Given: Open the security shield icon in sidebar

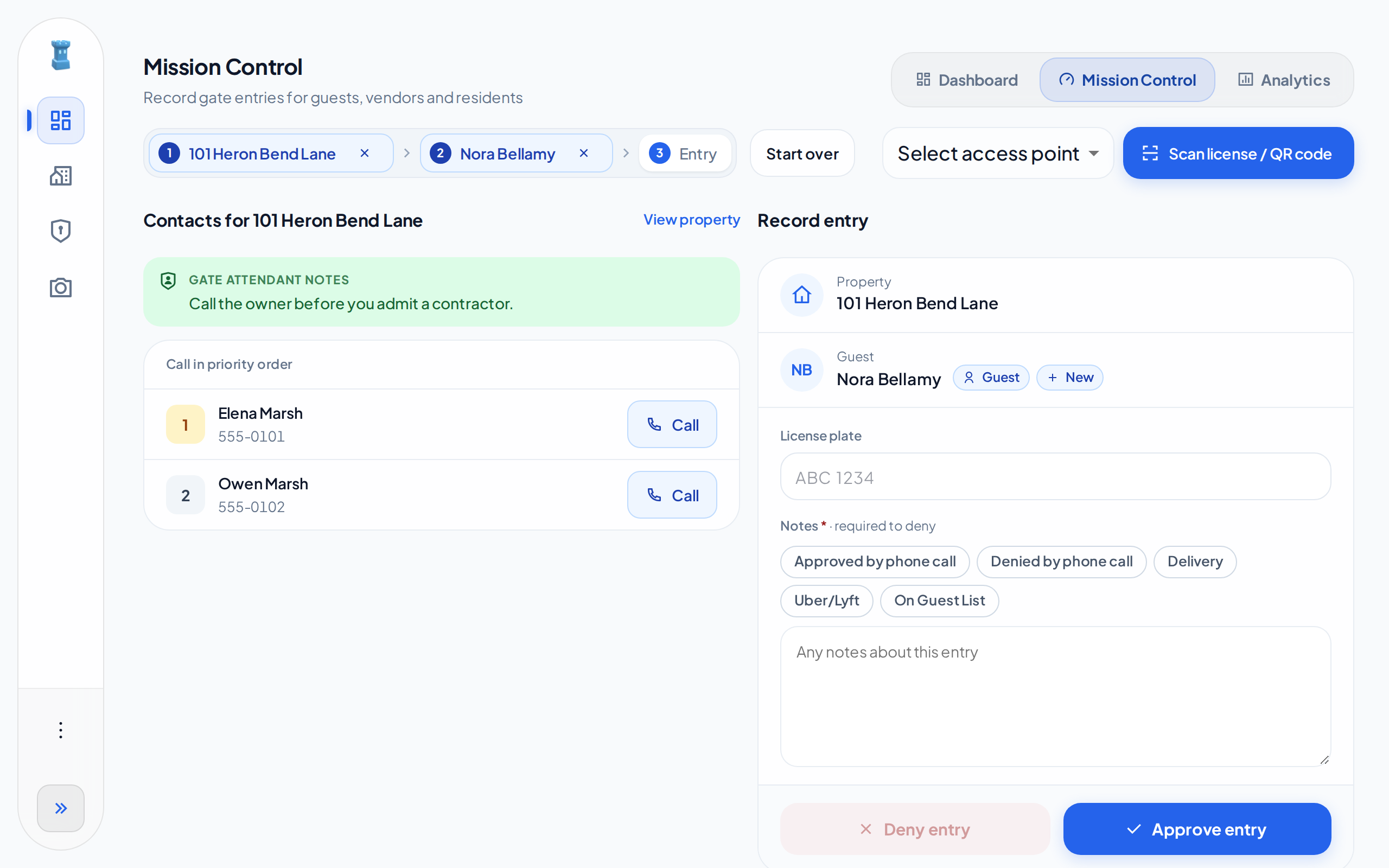Looking at the screenshot, I should 61,231.
